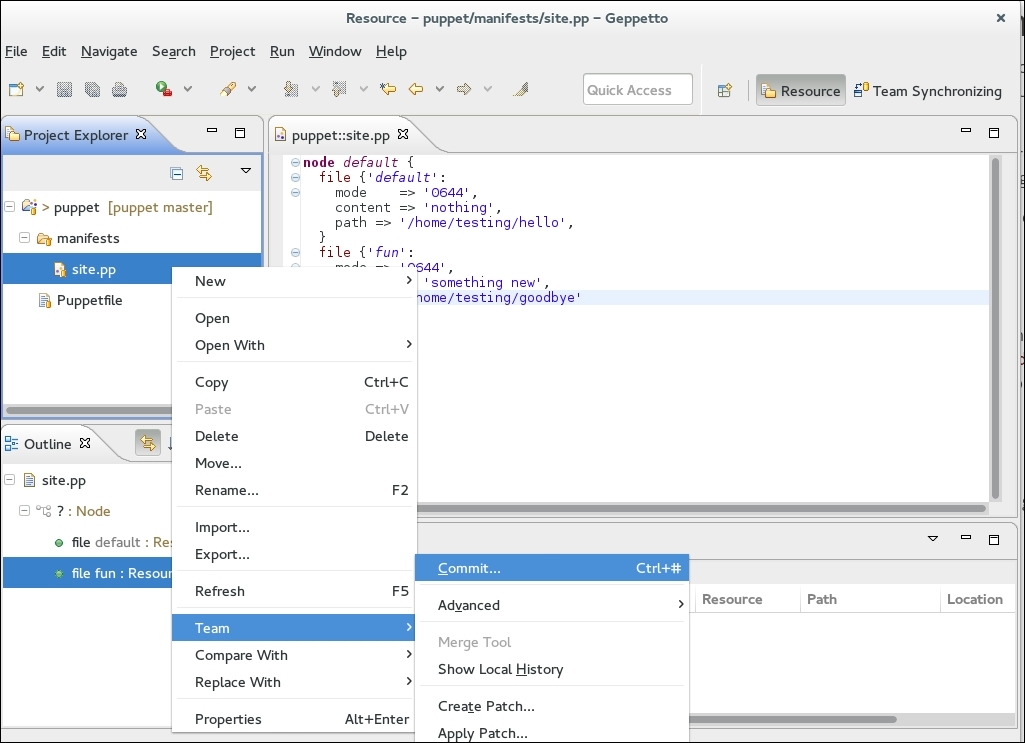Screen dimensions: 1025x743
Task: Click the Resource perspective button
Action: tap(800, 91)
